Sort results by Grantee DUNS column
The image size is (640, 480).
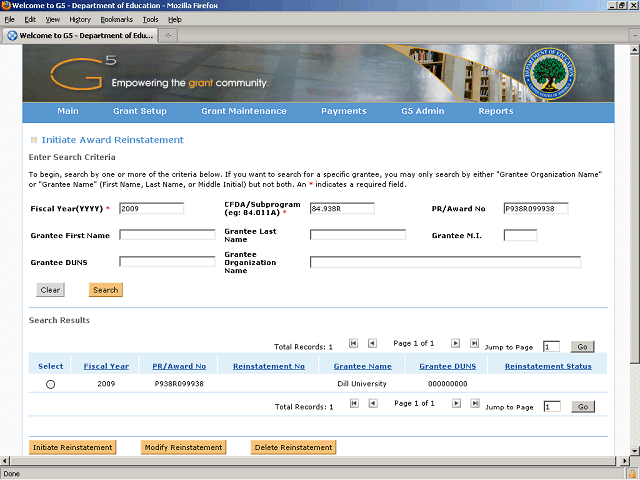[x=448, y=366]
